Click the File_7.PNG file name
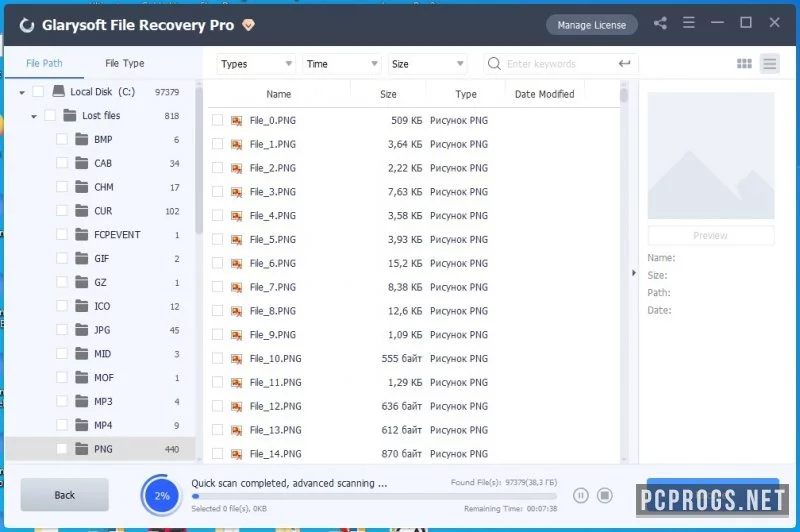This screenshot has height=532, width=800. pos(272,287)
